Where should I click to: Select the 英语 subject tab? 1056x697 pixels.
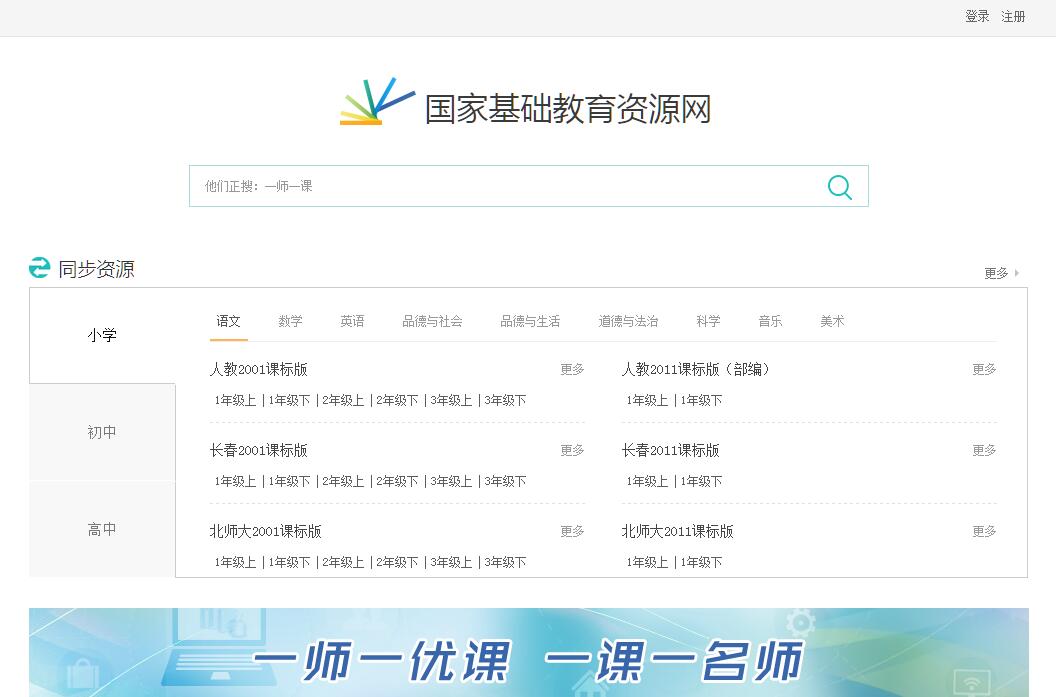[x=352, y=321]
